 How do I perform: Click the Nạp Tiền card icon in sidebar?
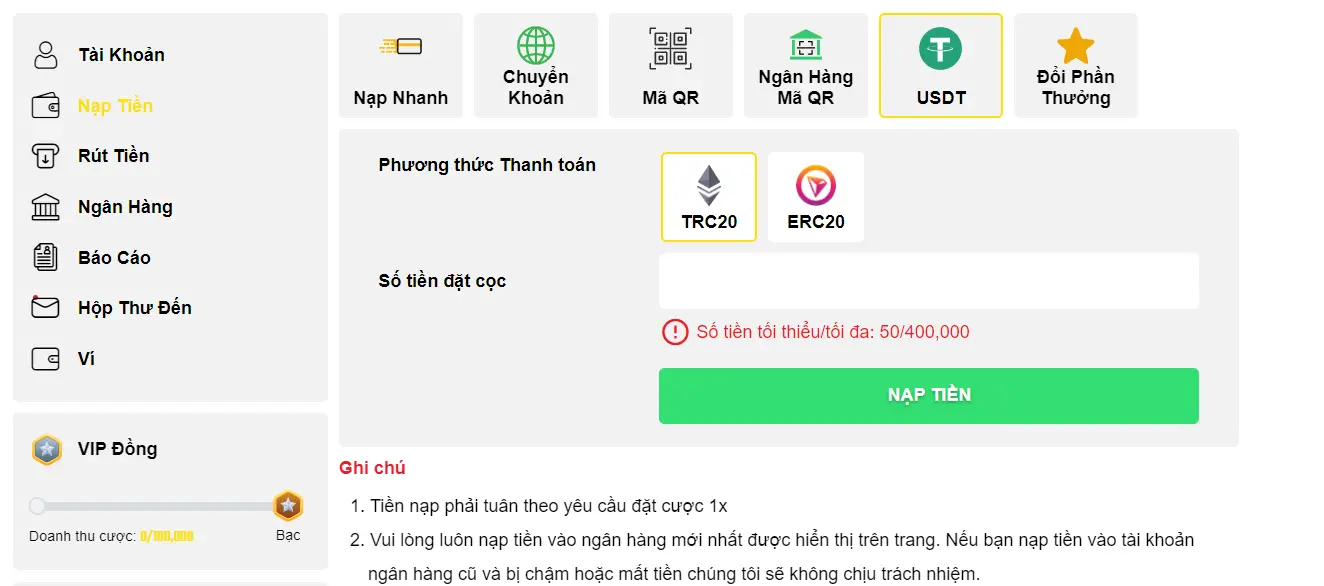[x=45, y=104]
